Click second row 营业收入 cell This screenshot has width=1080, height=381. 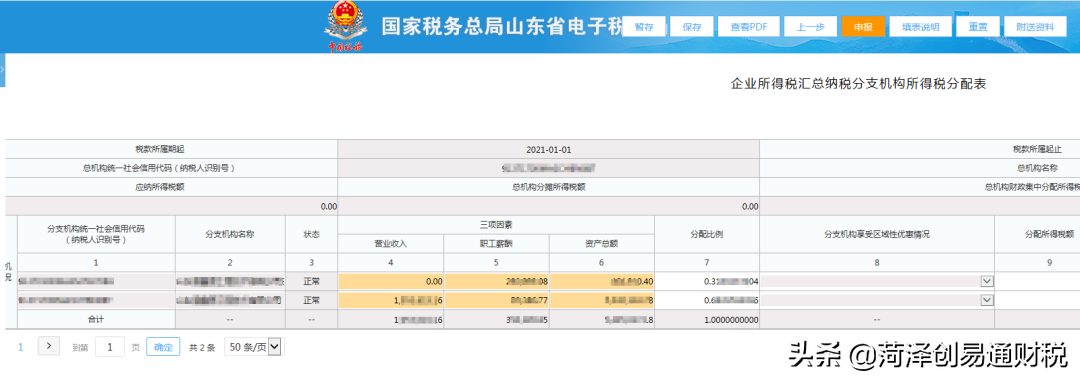391,300
